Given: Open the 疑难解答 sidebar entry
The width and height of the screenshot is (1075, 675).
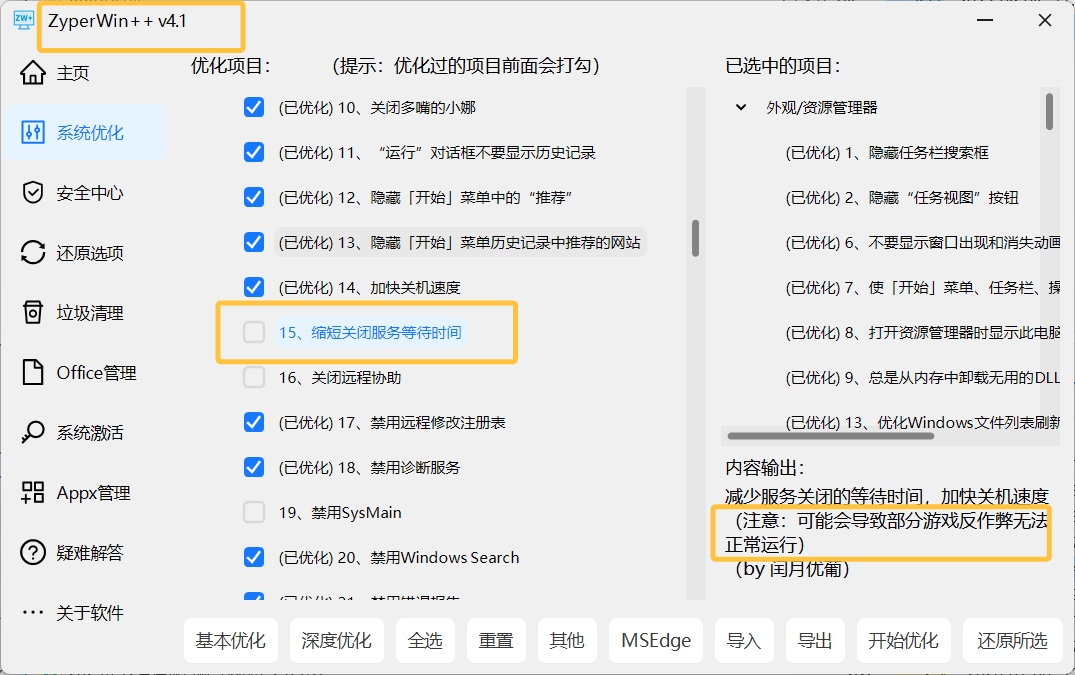Looking at the screenshot, I should point(89,553).
